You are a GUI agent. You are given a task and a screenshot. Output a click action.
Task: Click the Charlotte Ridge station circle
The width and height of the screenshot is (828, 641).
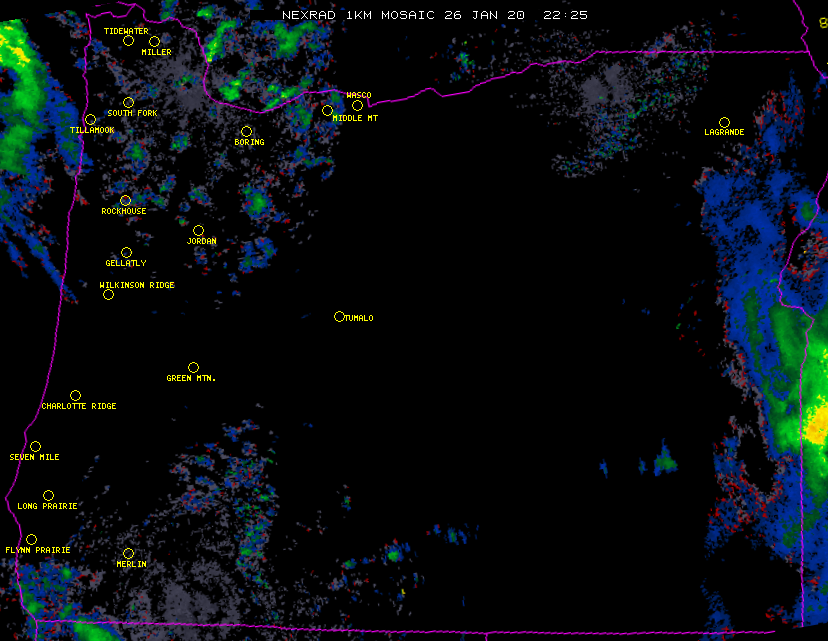(x=75, y=395)
